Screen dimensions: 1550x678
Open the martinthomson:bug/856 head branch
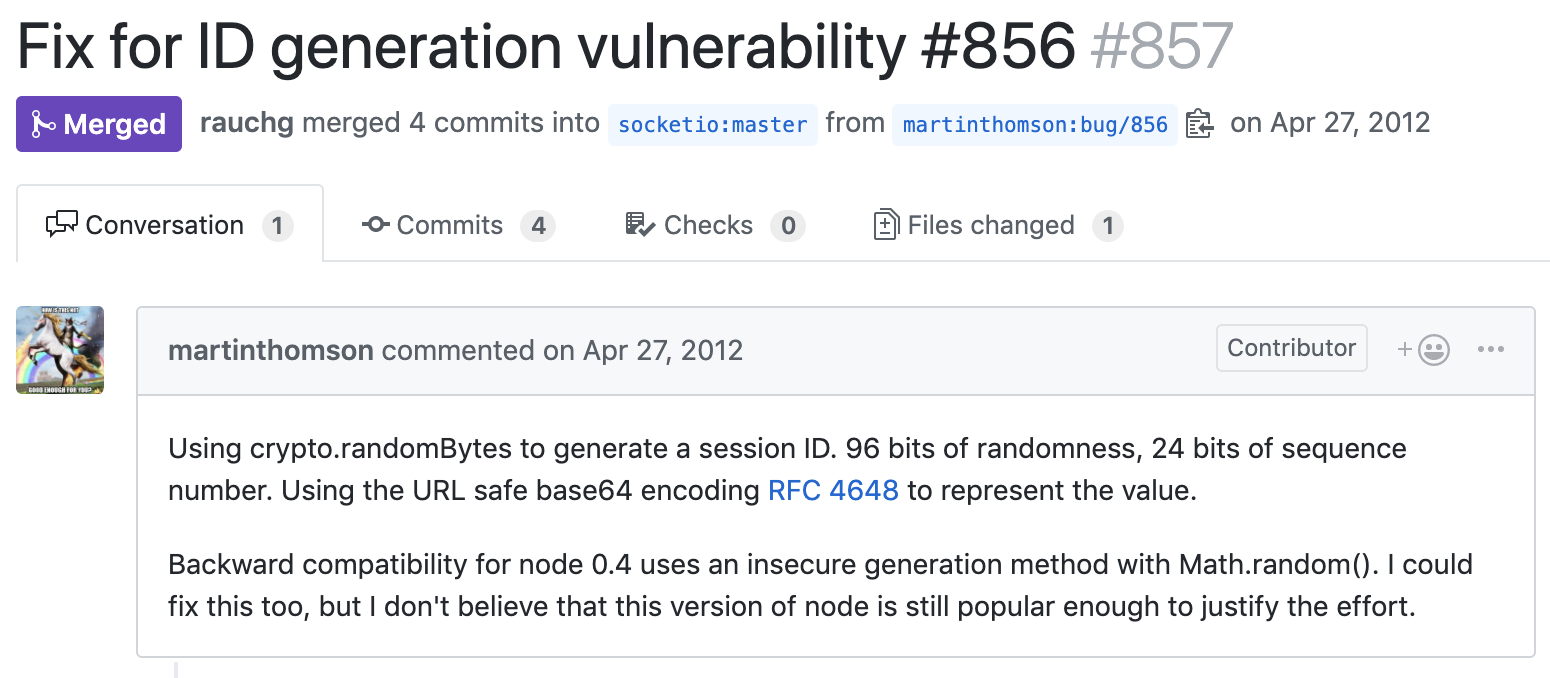click(x=1035, y=125)
